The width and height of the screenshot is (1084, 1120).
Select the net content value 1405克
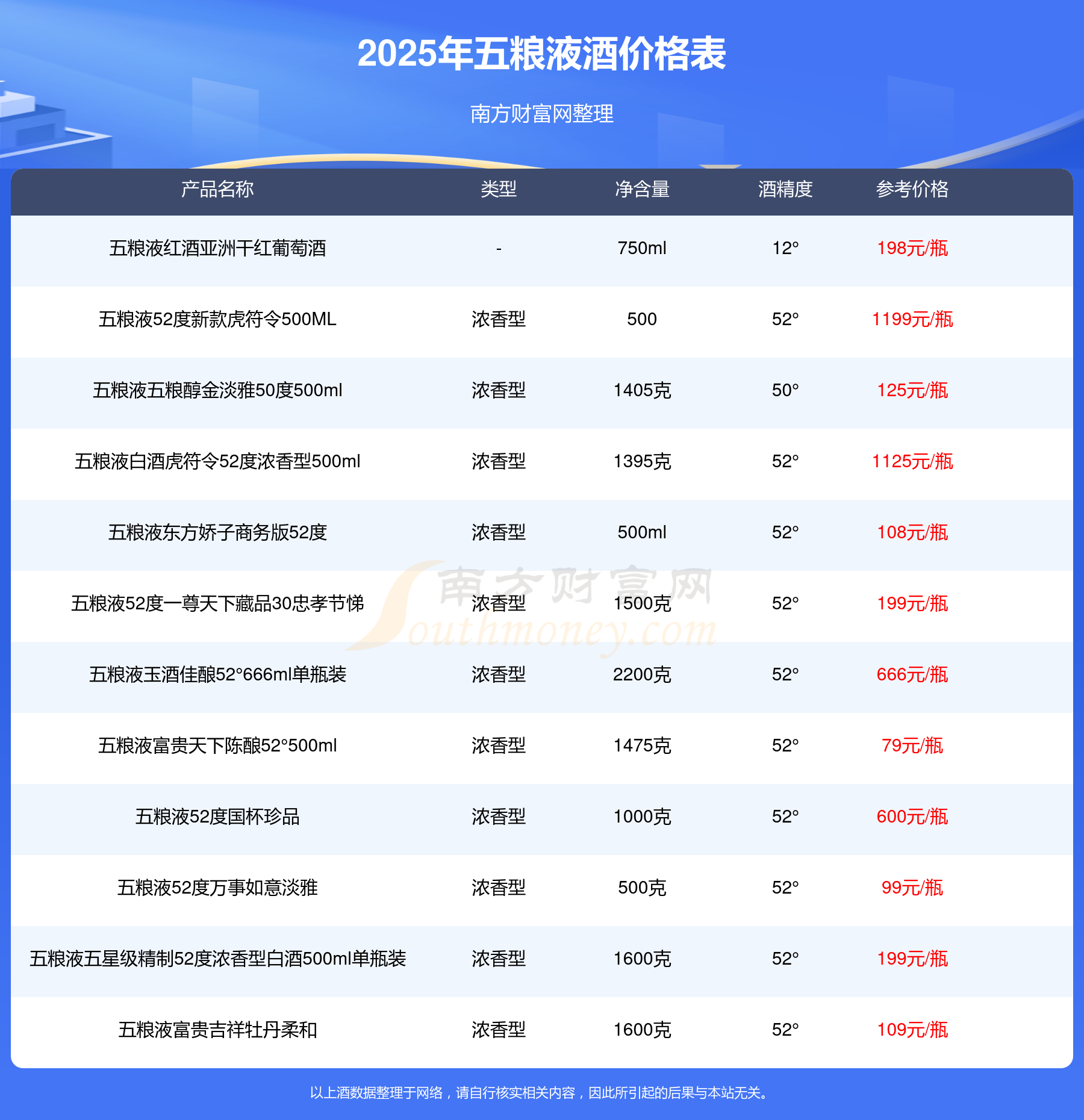642,390
